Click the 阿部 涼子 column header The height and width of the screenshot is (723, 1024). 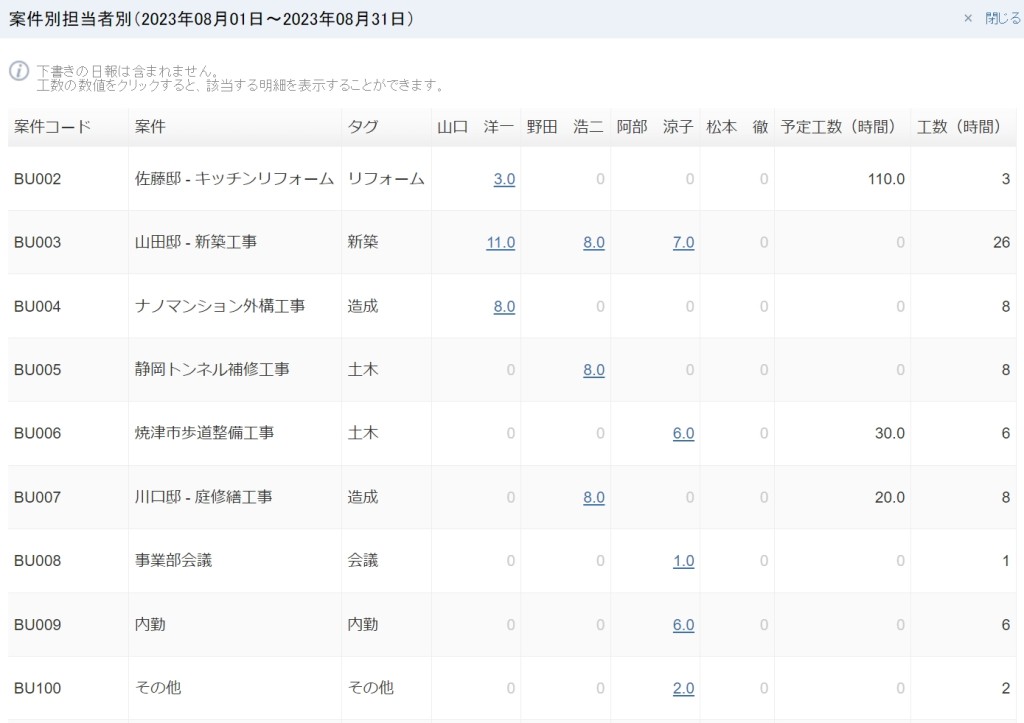(655, 127)
